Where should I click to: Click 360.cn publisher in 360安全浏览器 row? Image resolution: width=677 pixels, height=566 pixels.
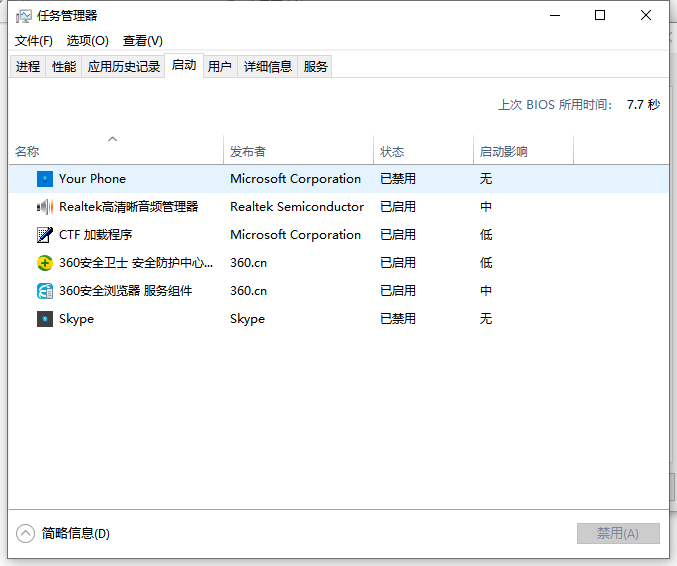pos(248,291)
